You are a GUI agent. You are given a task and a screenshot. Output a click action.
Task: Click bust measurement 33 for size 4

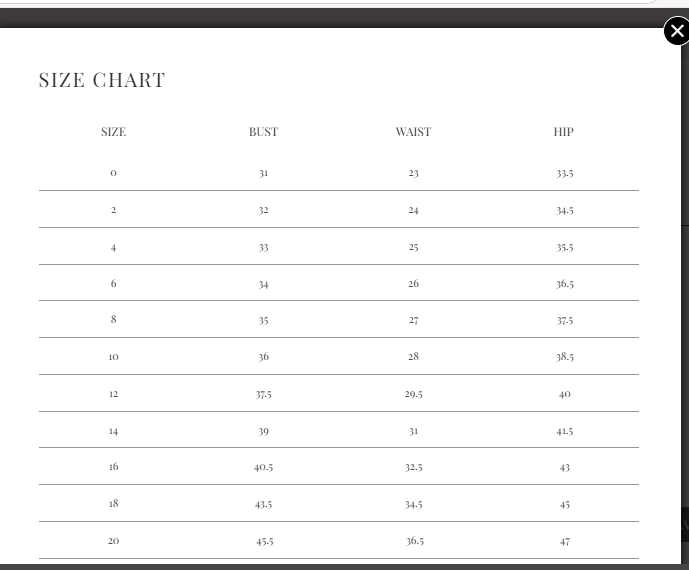coord(263,247)
